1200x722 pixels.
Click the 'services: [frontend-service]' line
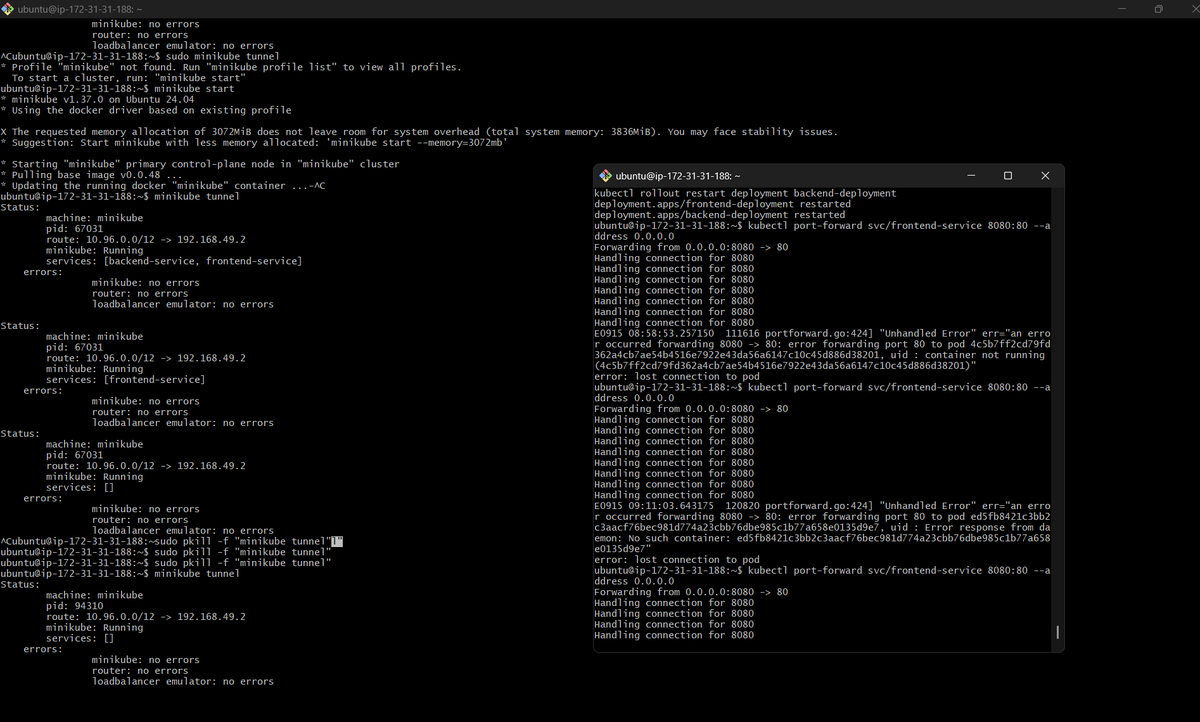pyautogui.click(x=125, y=380)
